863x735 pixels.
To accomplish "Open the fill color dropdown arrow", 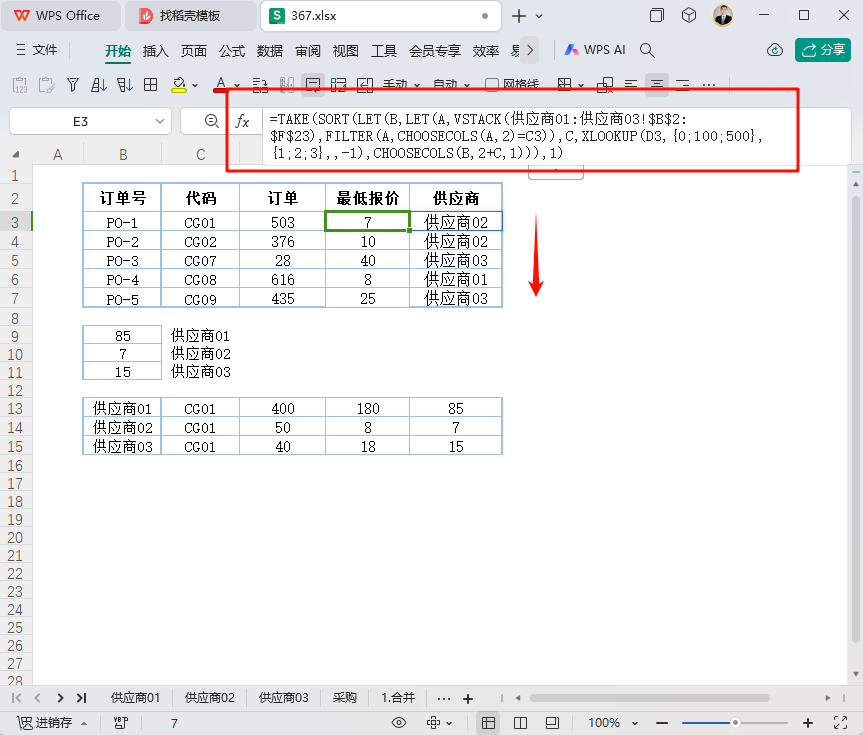I will pos(195,85).
